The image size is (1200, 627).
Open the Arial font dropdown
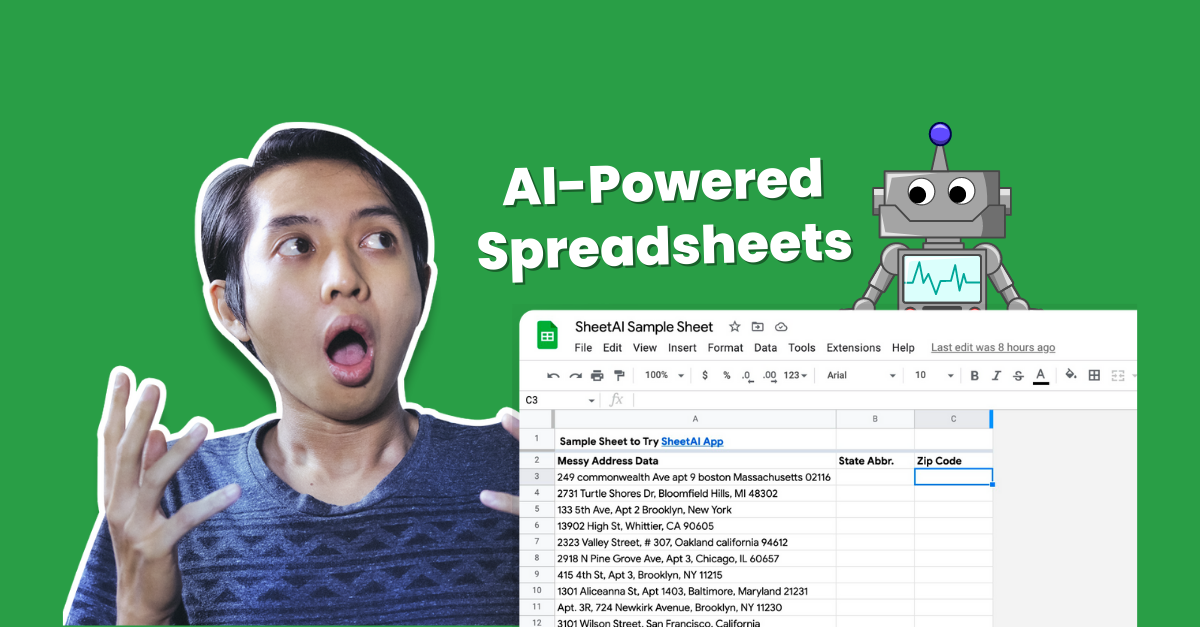point(860,376)
